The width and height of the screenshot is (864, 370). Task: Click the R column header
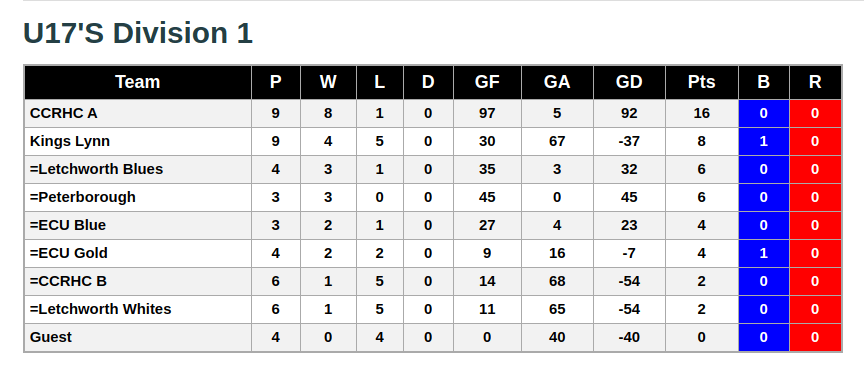point(815,82)
